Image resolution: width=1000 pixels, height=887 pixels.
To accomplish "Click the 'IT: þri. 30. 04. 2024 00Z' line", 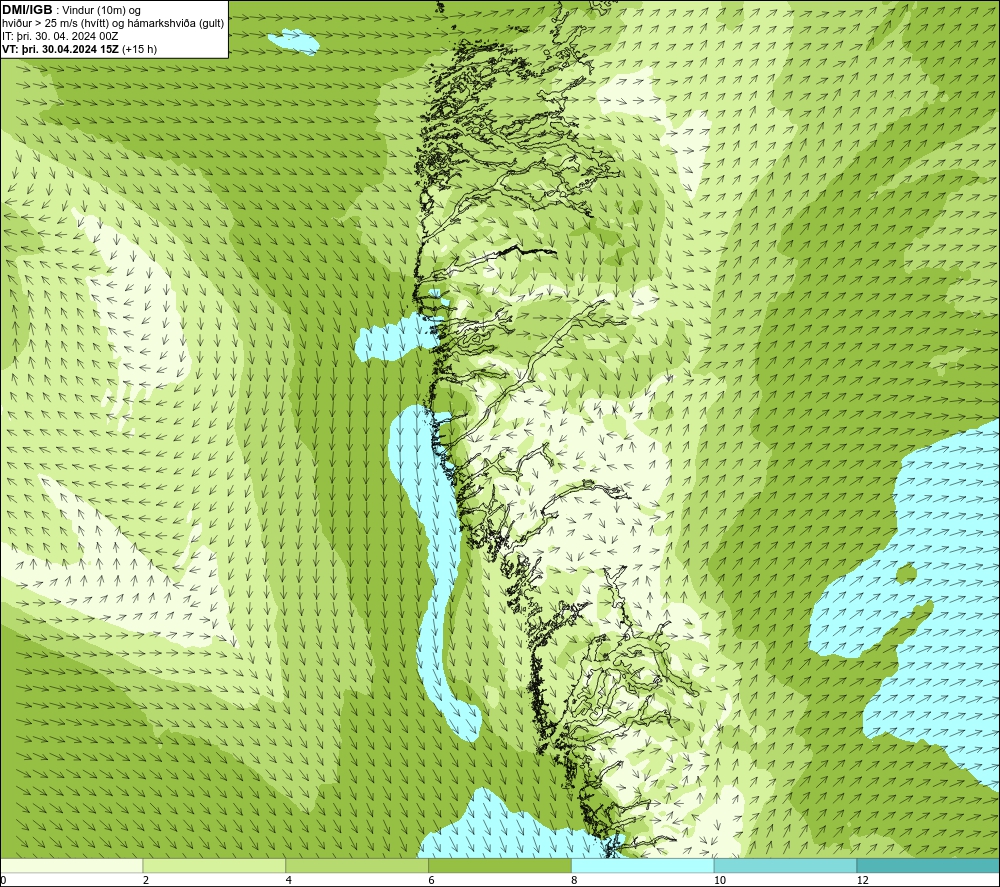I will 60,36.
